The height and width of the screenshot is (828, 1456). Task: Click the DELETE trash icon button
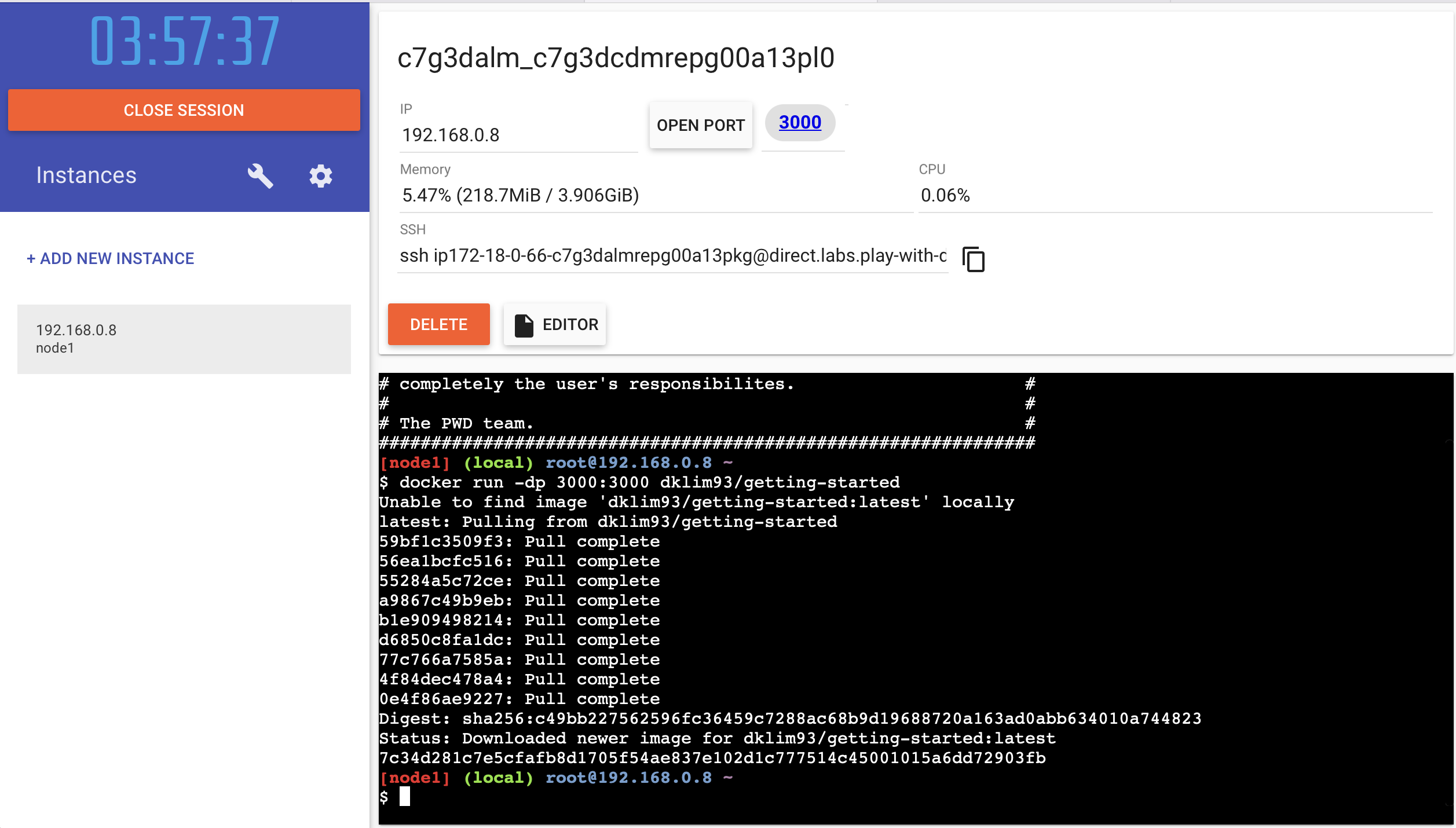click(x=438, y=324)
